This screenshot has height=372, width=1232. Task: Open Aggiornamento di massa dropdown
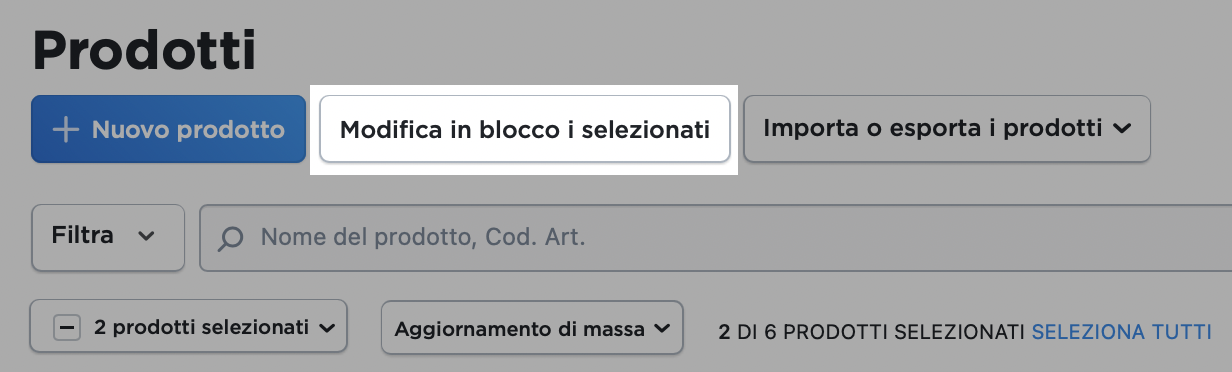[532, 327]
